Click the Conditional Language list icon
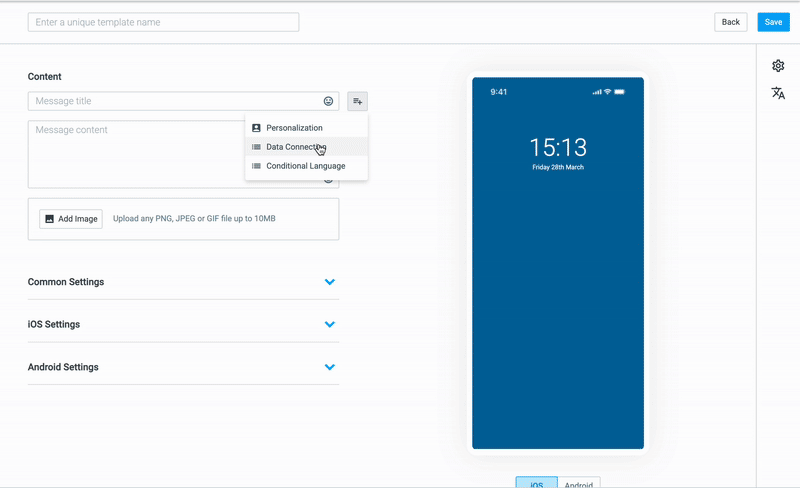The width and height of the screenshot is (800, 488). click(x=256, y=166)
